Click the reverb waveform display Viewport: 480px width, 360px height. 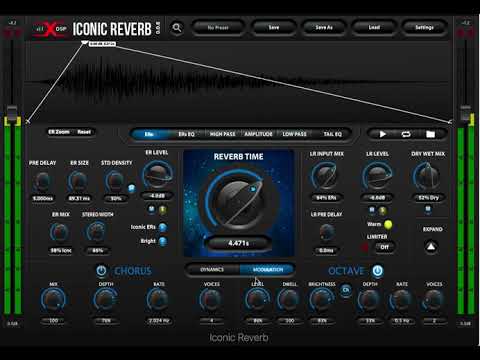click(238, 83)
